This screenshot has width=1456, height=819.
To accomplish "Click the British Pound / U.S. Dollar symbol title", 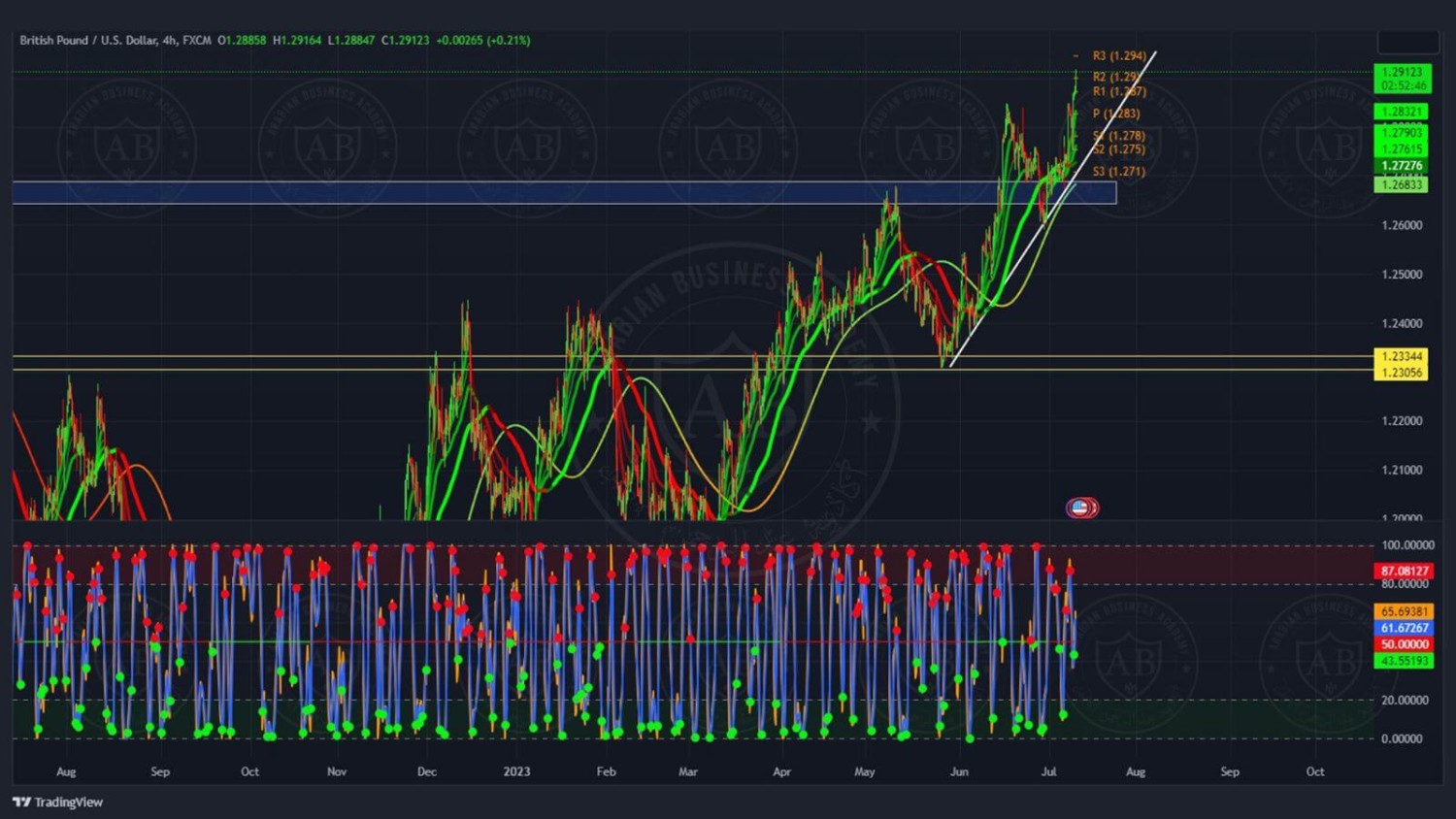I will (88, 40).
